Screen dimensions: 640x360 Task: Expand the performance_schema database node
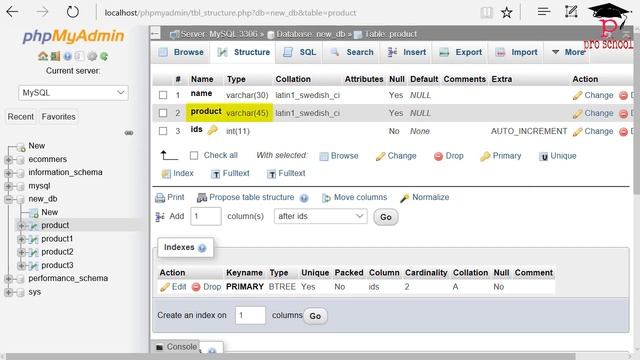click(9, 279)
